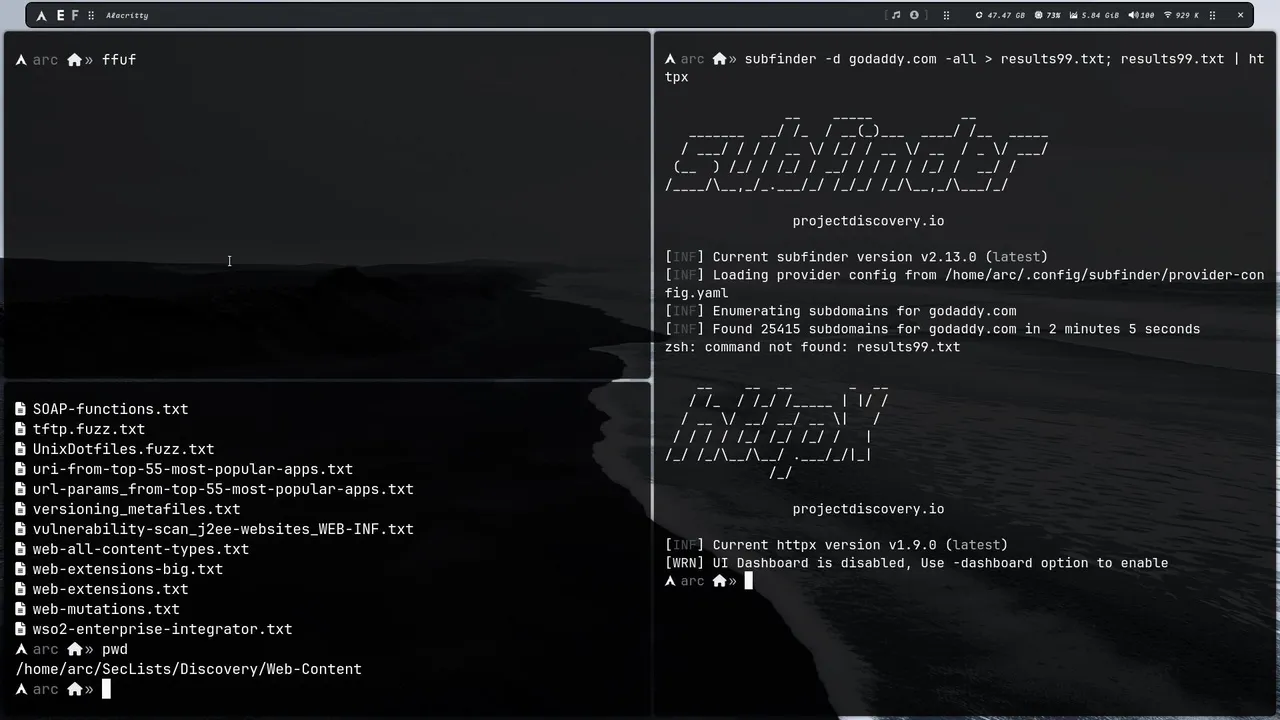The width and height of the screenshot is (1280, 720).
Task: Click web-all-content-types.txt file name
Action: click(x=141, y=549)
